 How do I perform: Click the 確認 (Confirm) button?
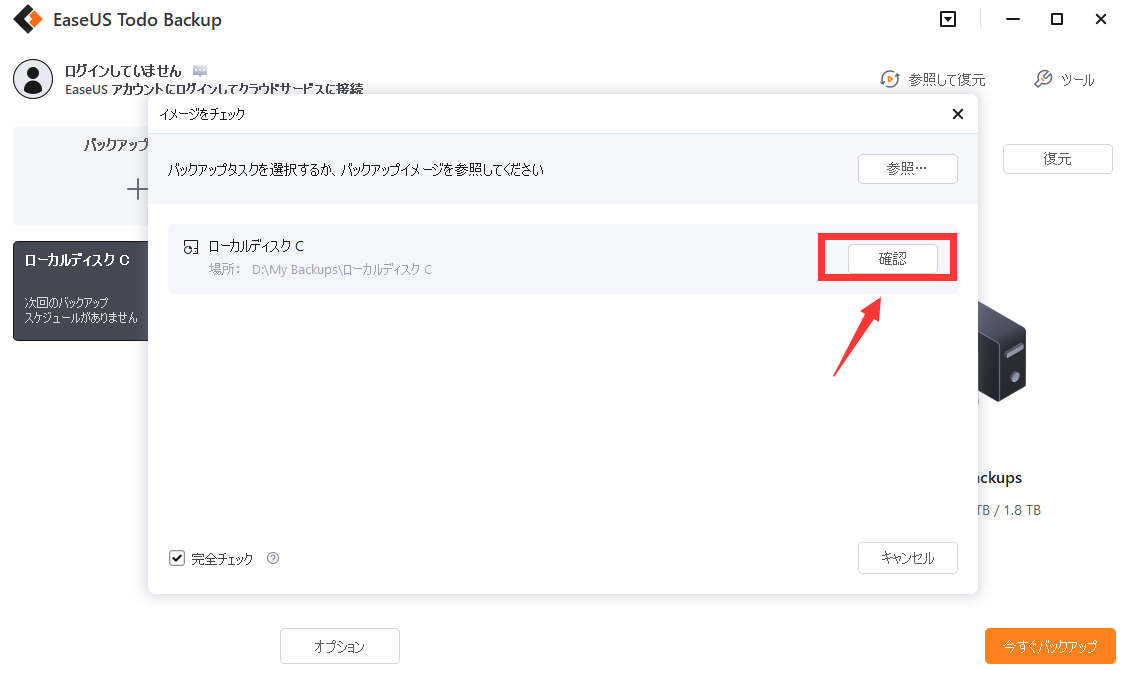click(x=895, y=258)
